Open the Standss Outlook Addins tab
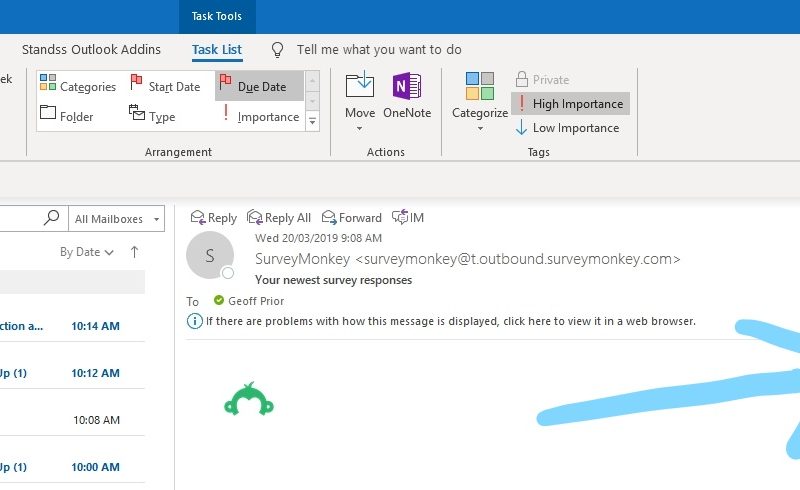 click(91, 50)
